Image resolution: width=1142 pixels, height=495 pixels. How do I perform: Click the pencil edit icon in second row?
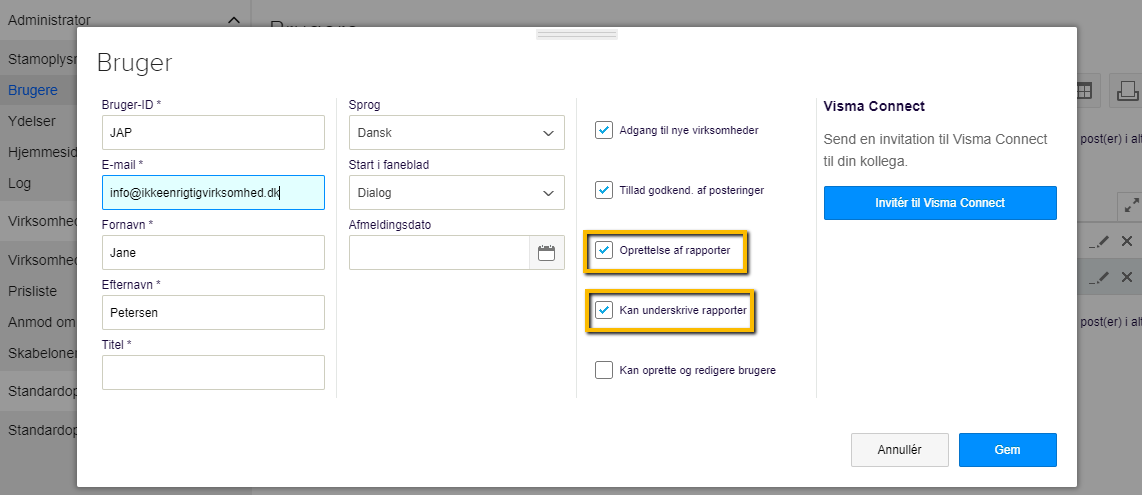point(1099,277)
